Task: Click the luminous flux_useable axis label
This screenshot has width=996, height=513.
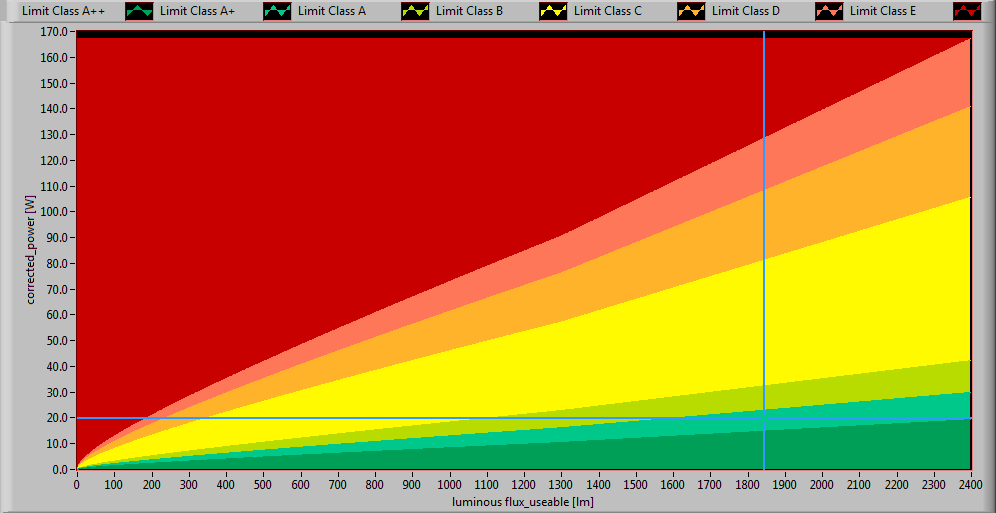Action: (523, 501)
